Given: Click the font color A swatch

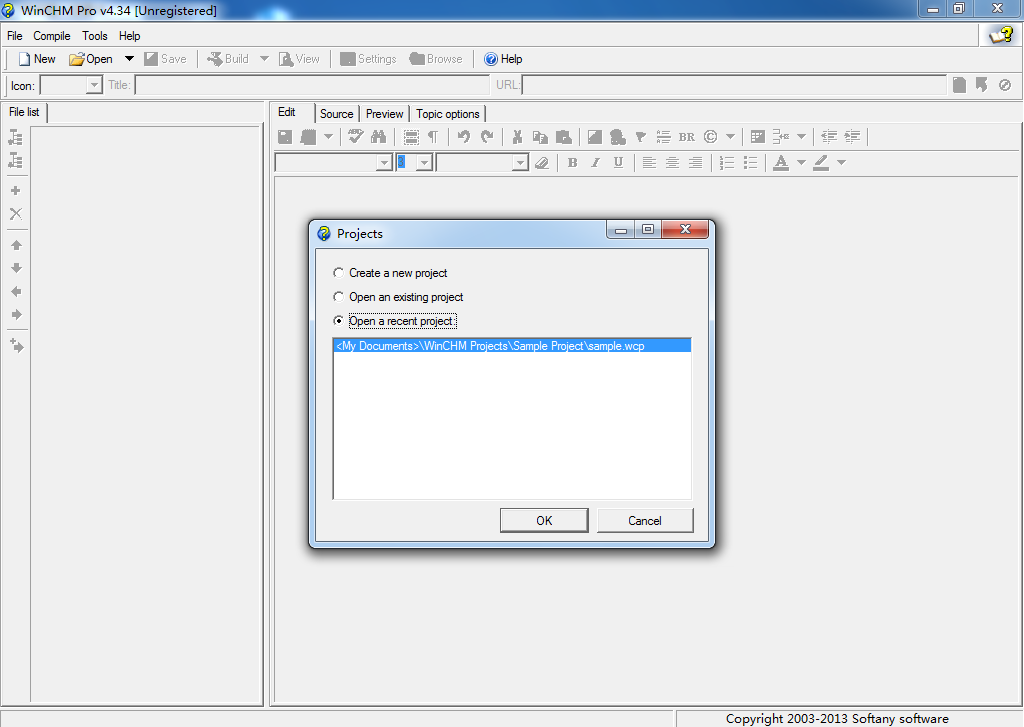Looking at the screenshot, I should [781, 163].
